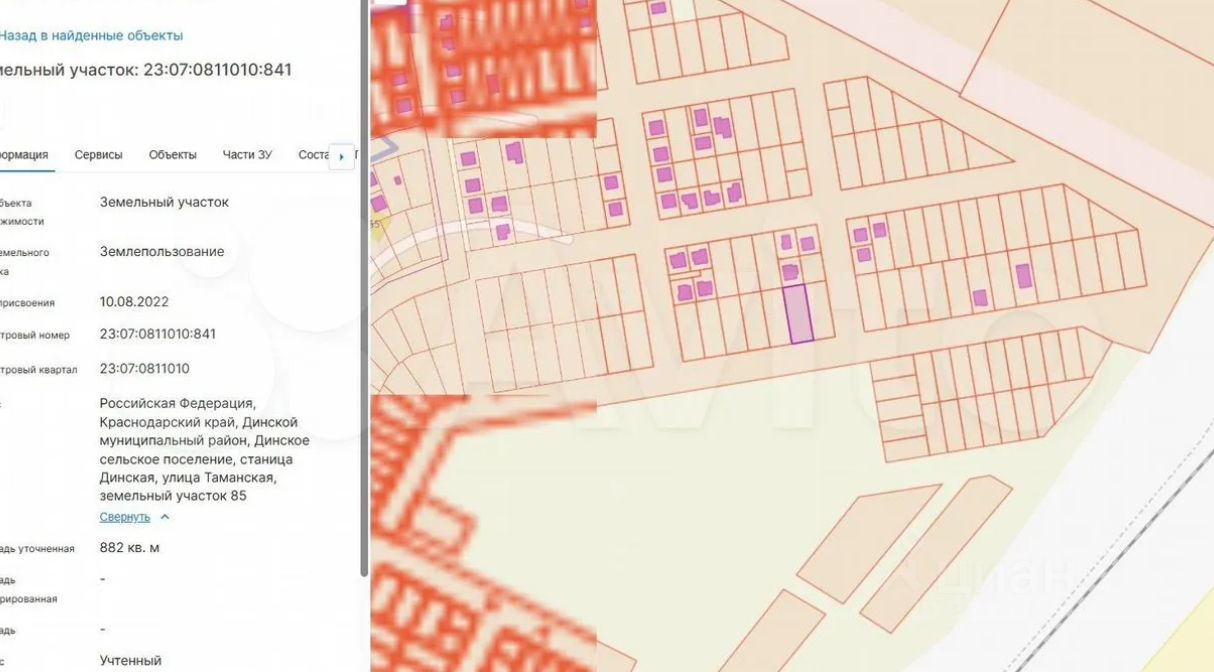The image size is (1214, 672).
Task: Click the status value Учтенный
Action: (x=131, y=661)
